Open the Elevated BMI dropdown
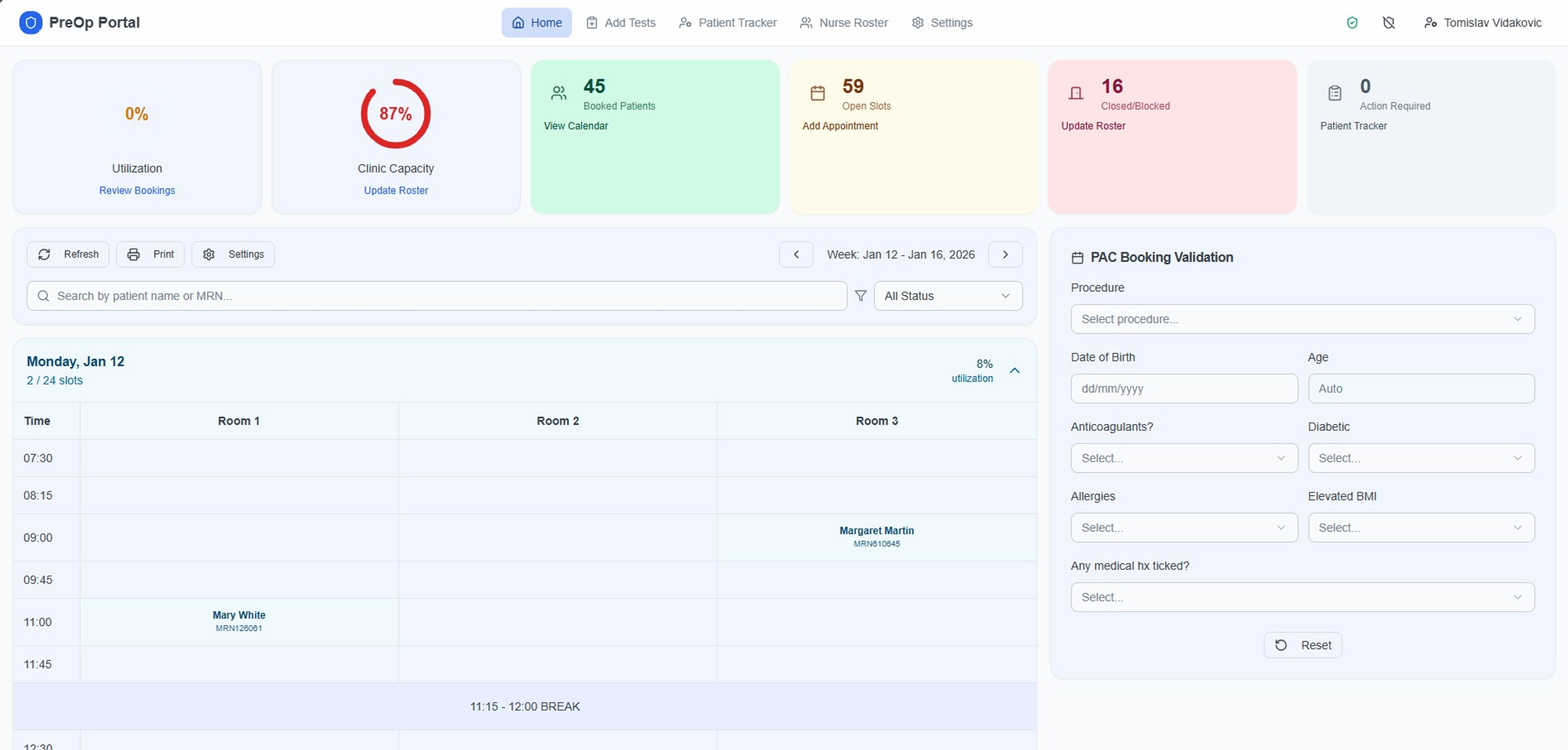Image resolution: width=1568 pixels, height=750 pixels. 1421,528
